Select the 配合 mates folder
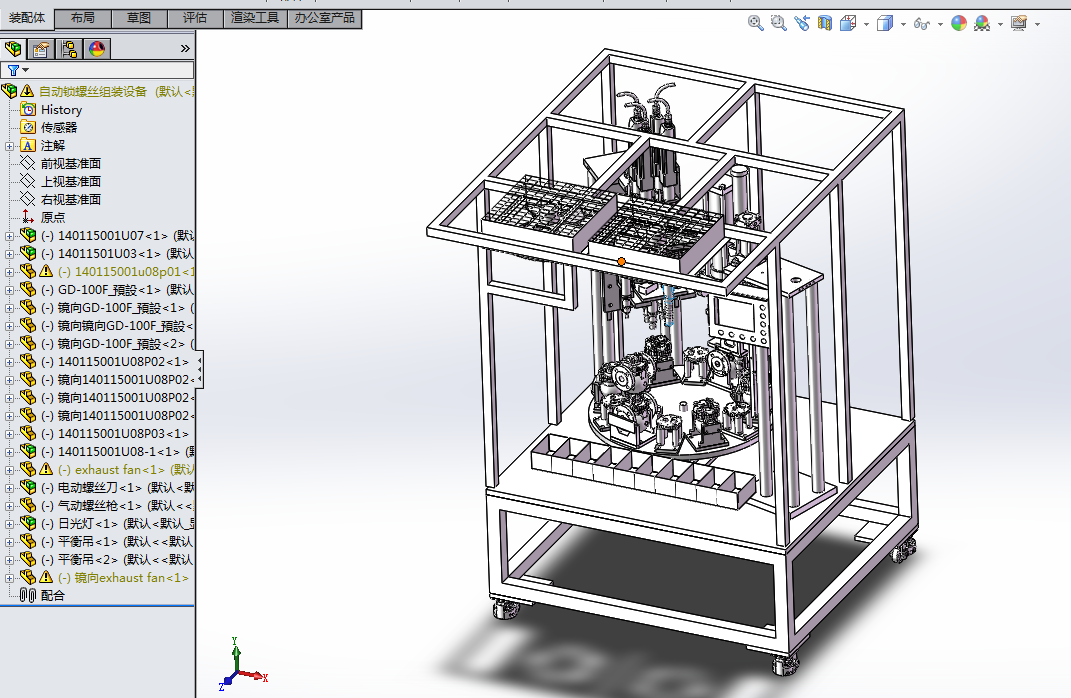 tap(52, 596)
